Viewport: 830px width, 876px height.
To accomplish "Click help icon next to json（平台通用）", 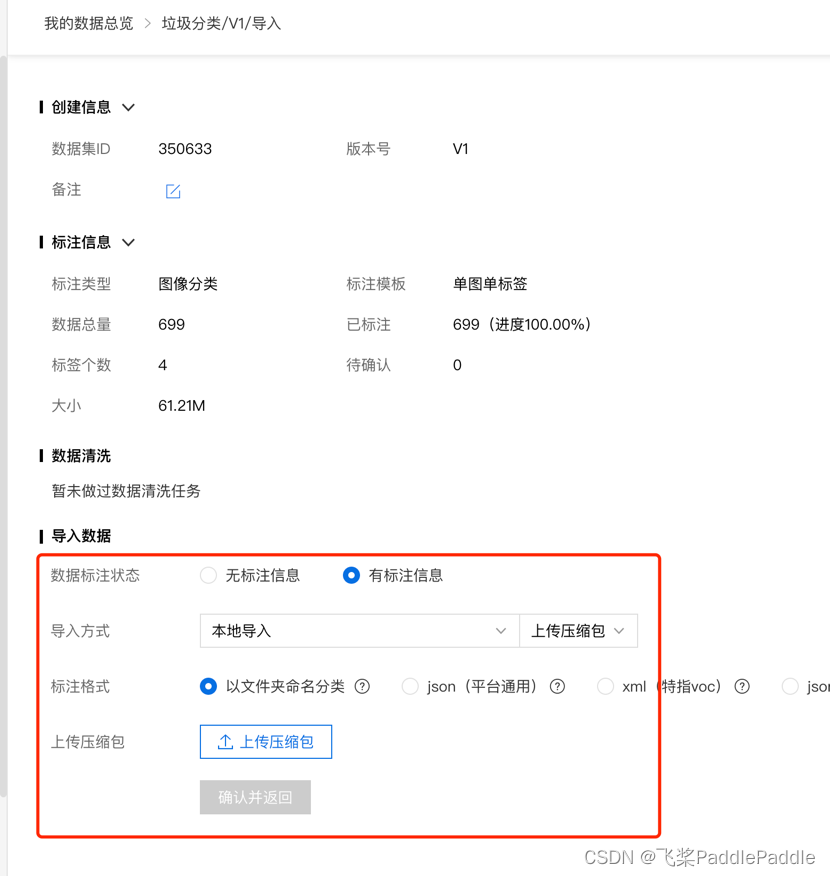I will pos(558,686).
